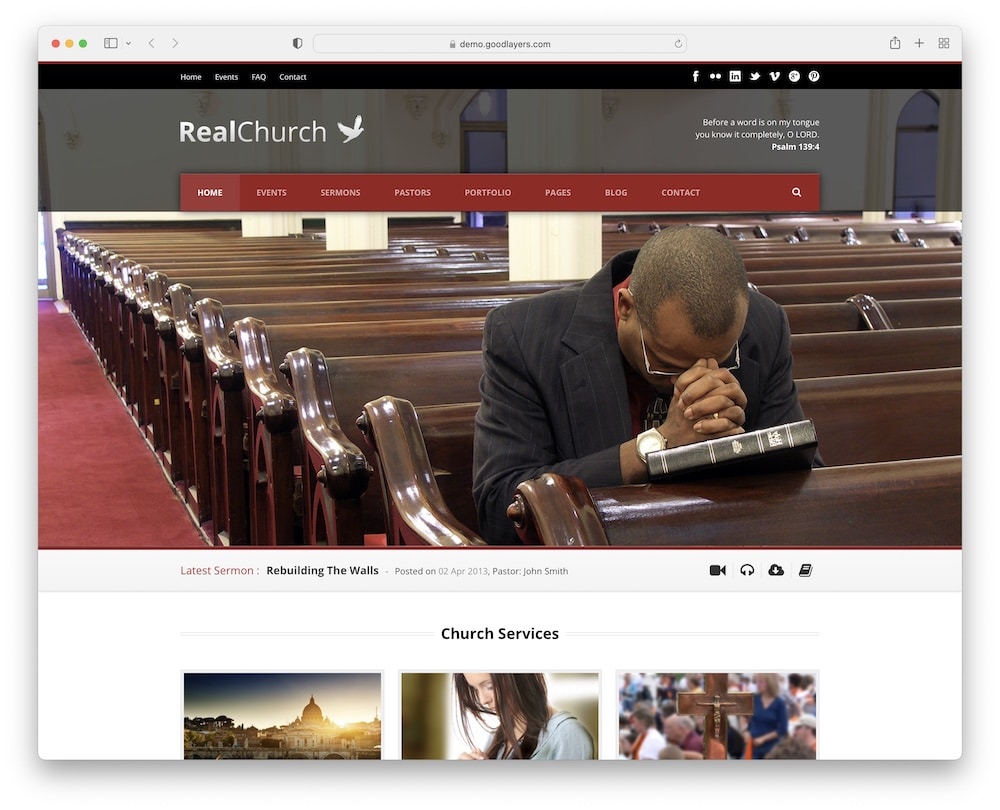The height and width of the screenshot is (810, 1000).
Task: Download sermon with cloud download icon
Action: click(x=776, y=570)
